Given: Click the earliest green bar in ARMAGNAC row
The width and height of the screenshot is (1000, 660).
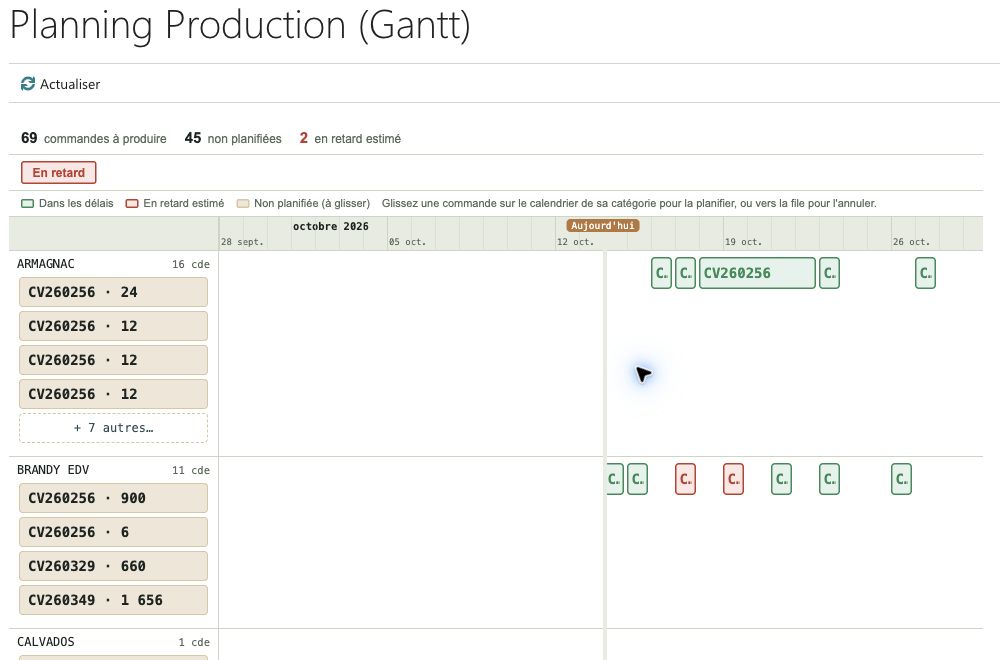Looking at the screenshot, I should (x=661, y=273).
